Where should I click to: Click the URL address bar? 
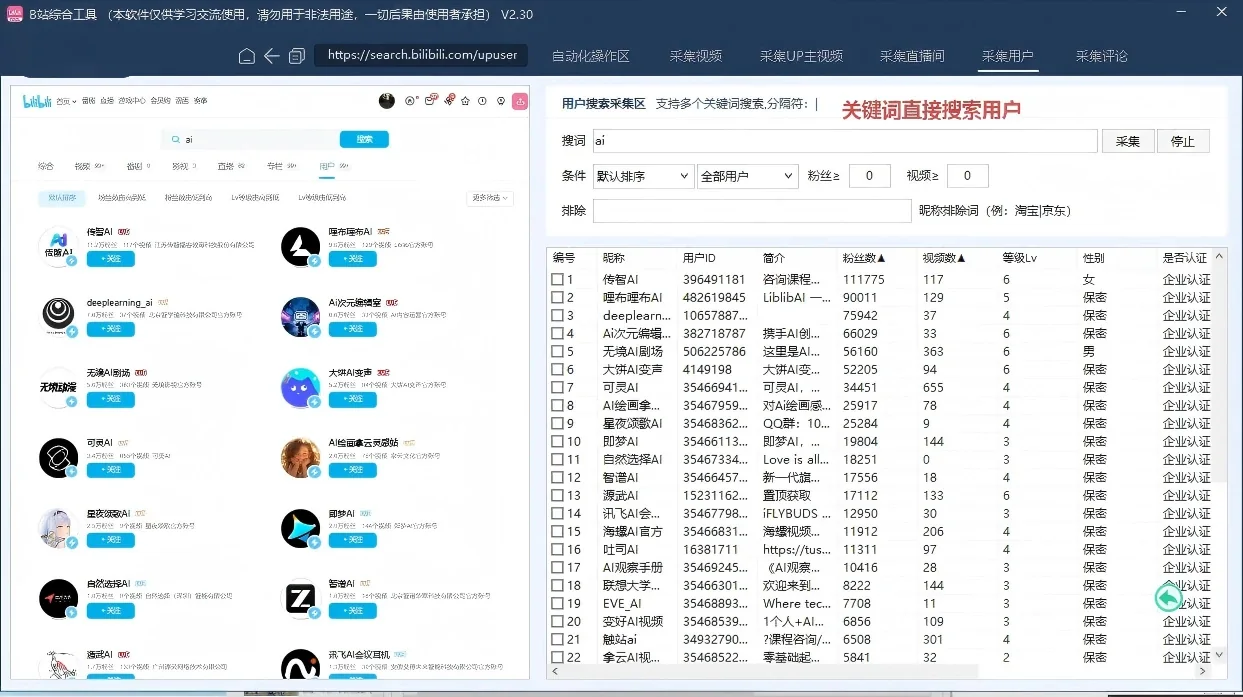tap(421, 56)
